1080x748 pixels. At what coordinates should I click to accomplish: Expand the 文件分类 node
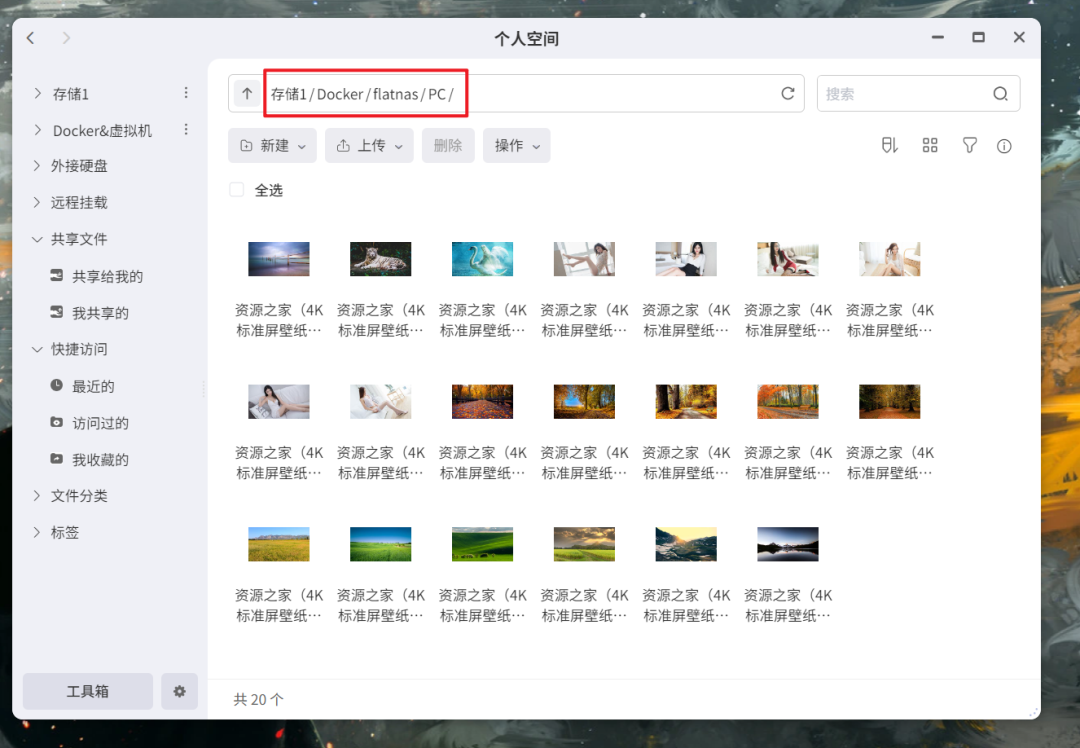click(37, 495)
